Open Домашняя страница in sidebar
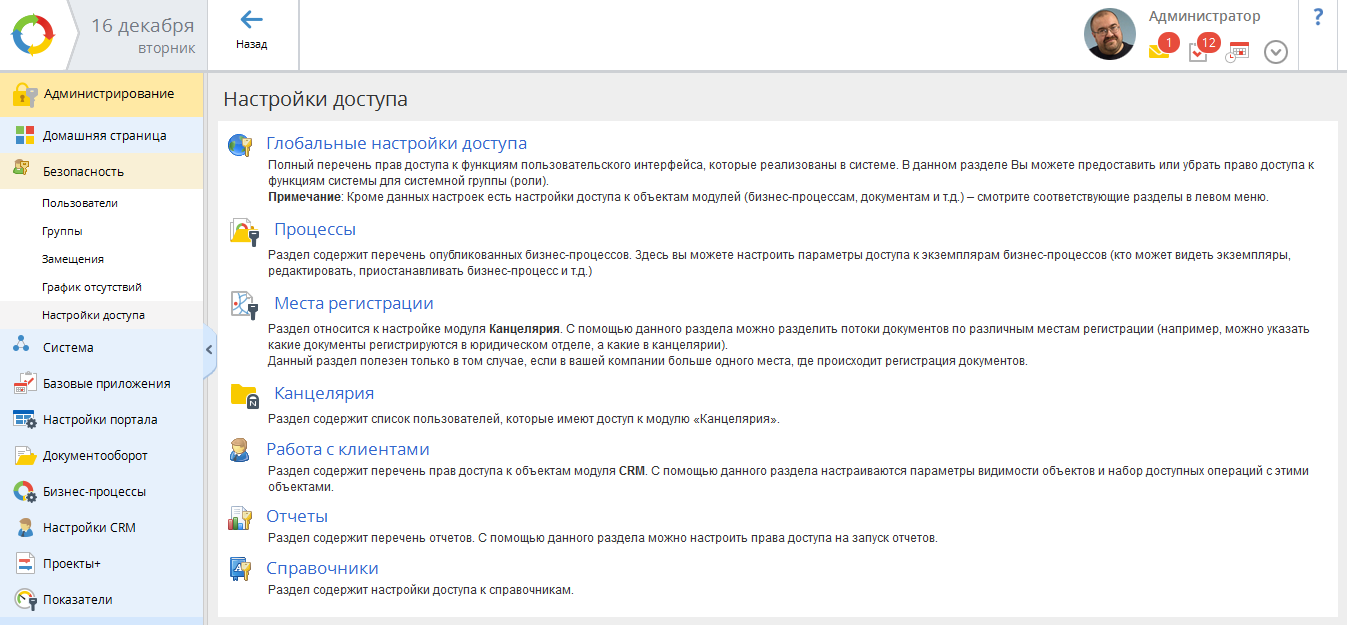Viewport: 1347px width, 625px height. coord(104,135)
